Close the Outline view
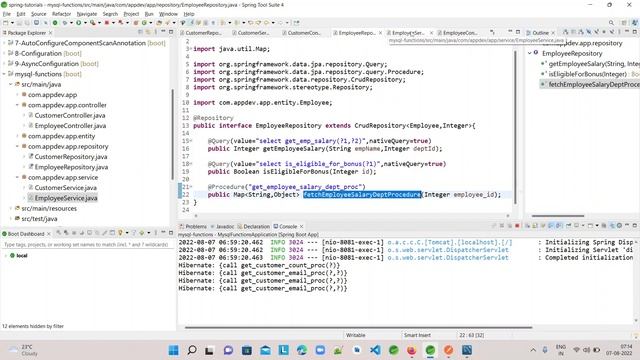 pos(553,33)
